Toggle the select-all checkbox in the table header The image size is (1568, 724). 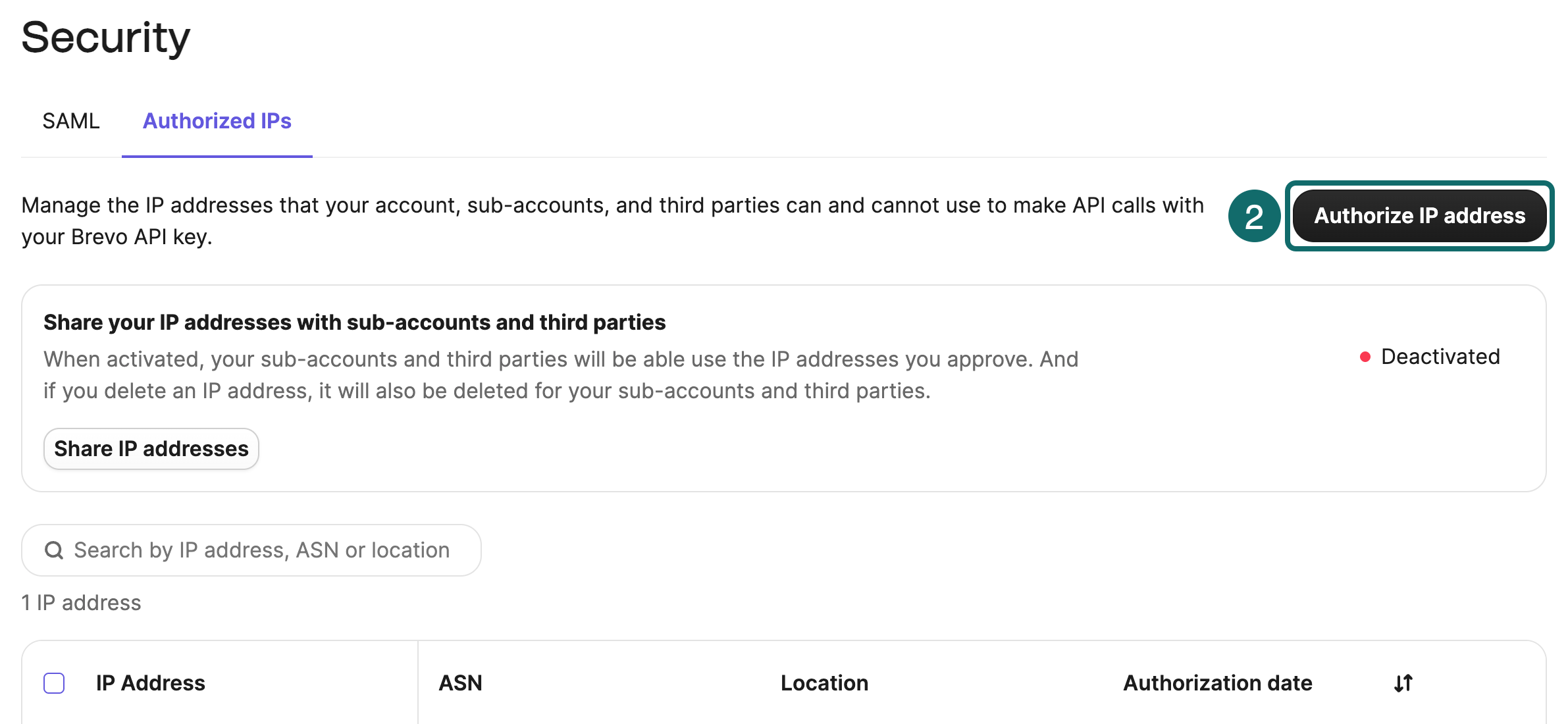(x=55, y=683)
